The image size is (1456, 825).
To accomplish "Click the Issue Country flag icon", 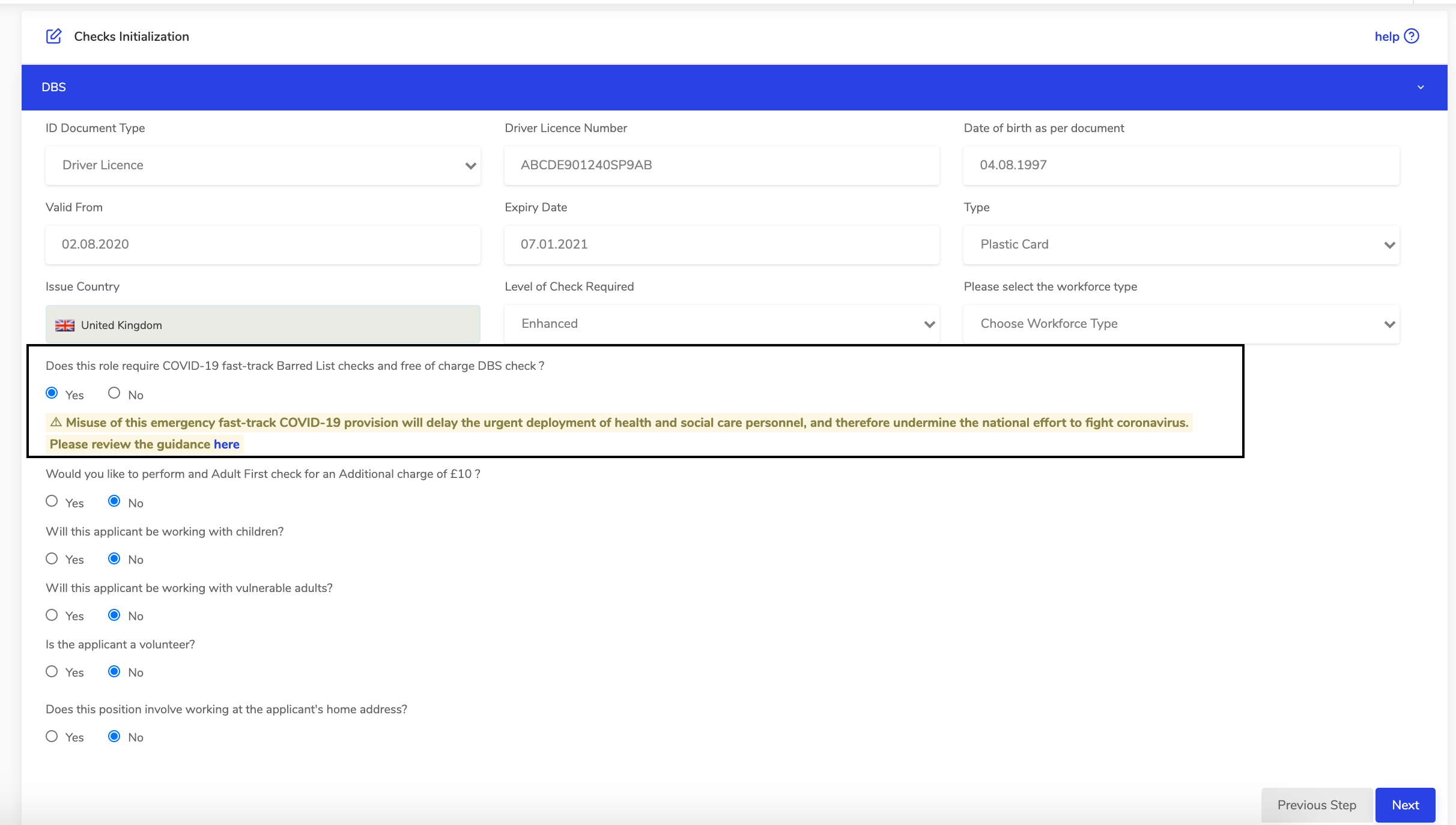I will click(64, 323).
